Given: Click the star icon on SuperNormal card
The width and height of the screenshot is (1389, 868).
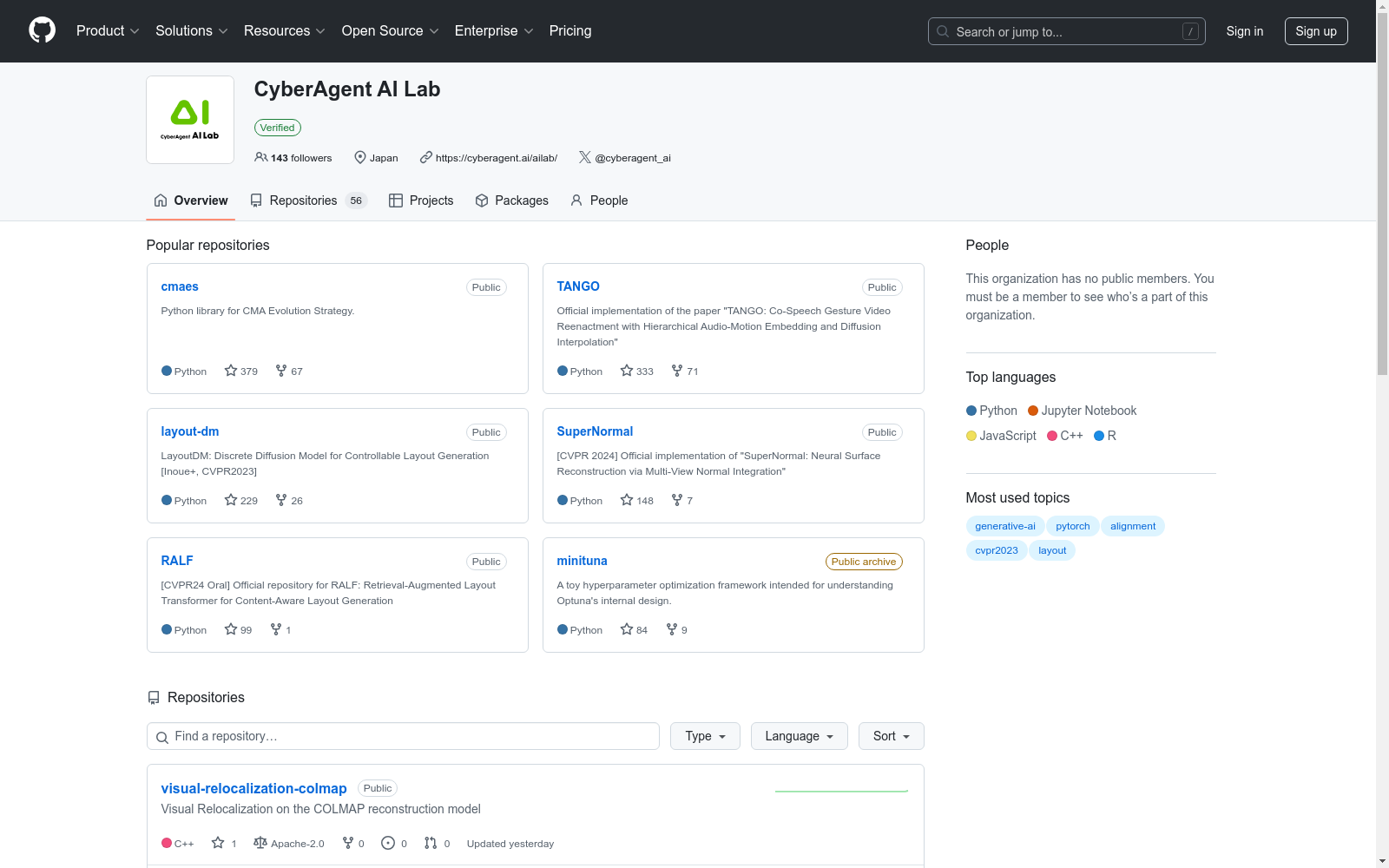Looking at the screenshot, I should (x=627, y=500).
